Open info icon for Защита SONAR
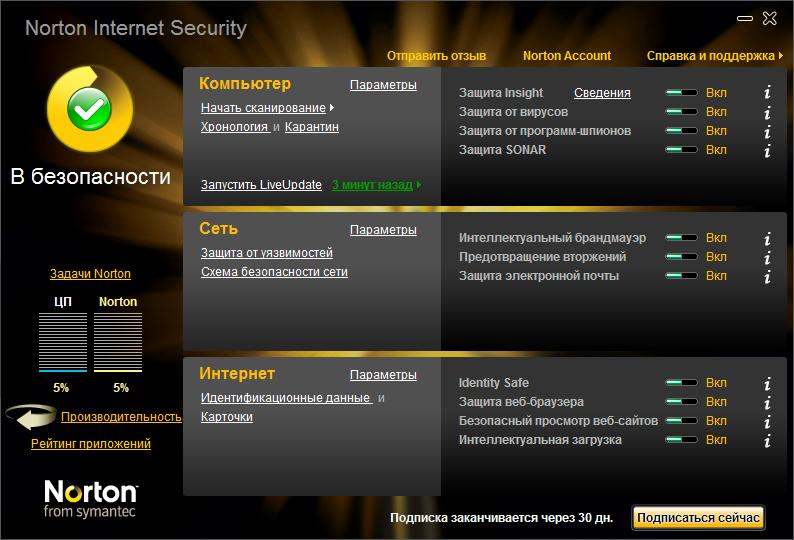 point(768,150)
